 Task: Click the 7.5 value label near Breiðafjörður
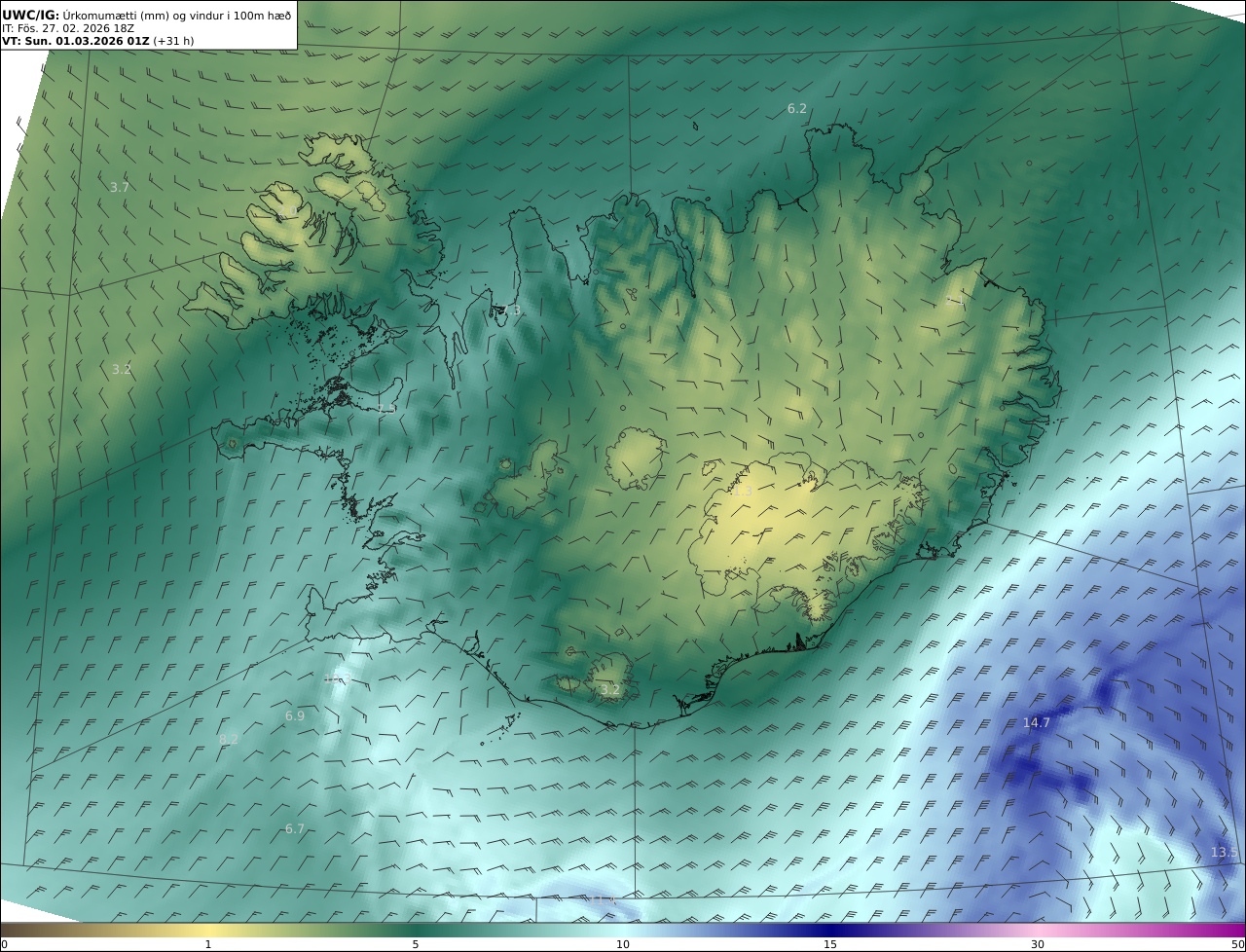(386, 409)
